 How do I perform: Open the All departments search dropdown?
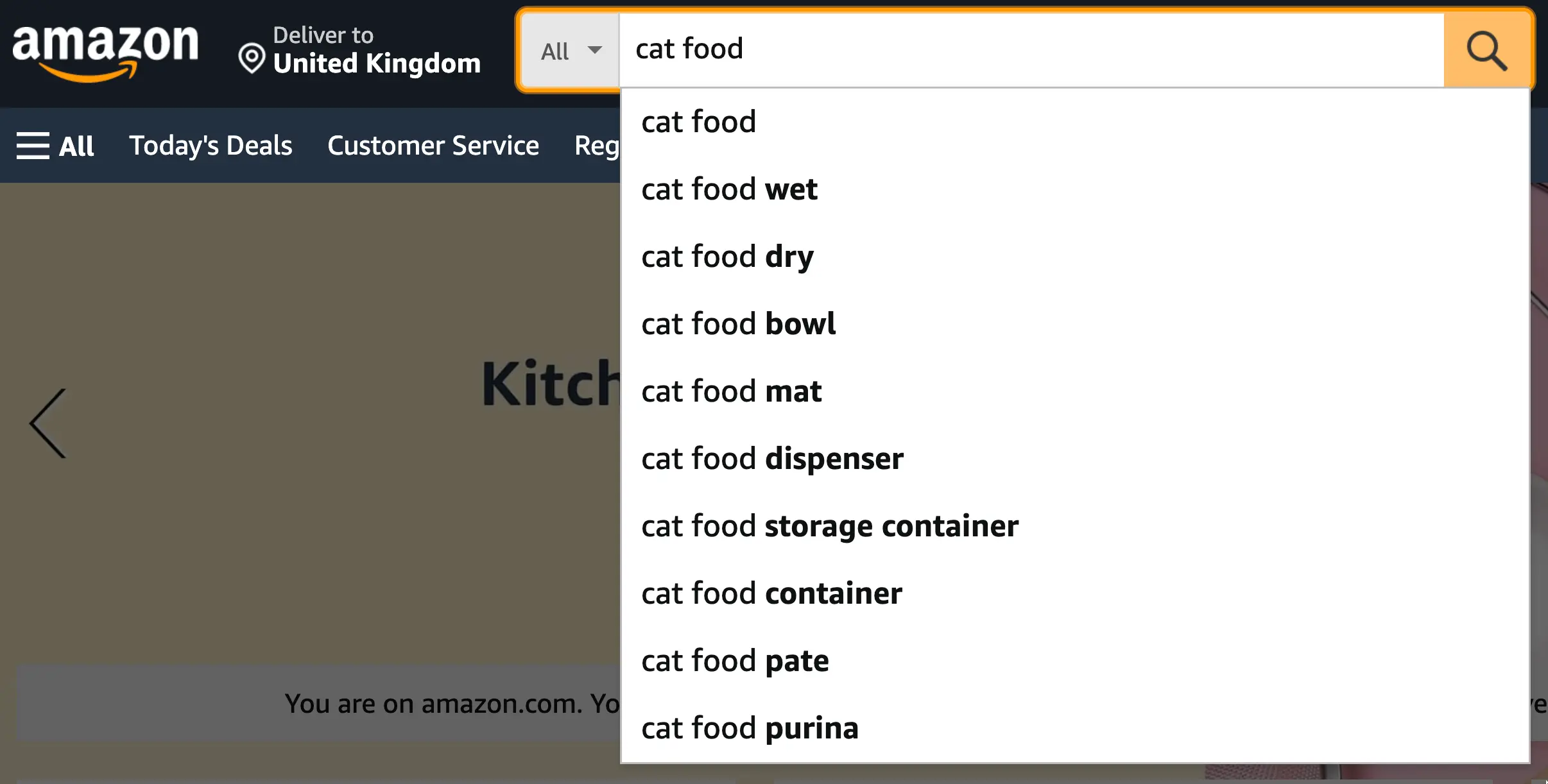(x=571, y=51)
